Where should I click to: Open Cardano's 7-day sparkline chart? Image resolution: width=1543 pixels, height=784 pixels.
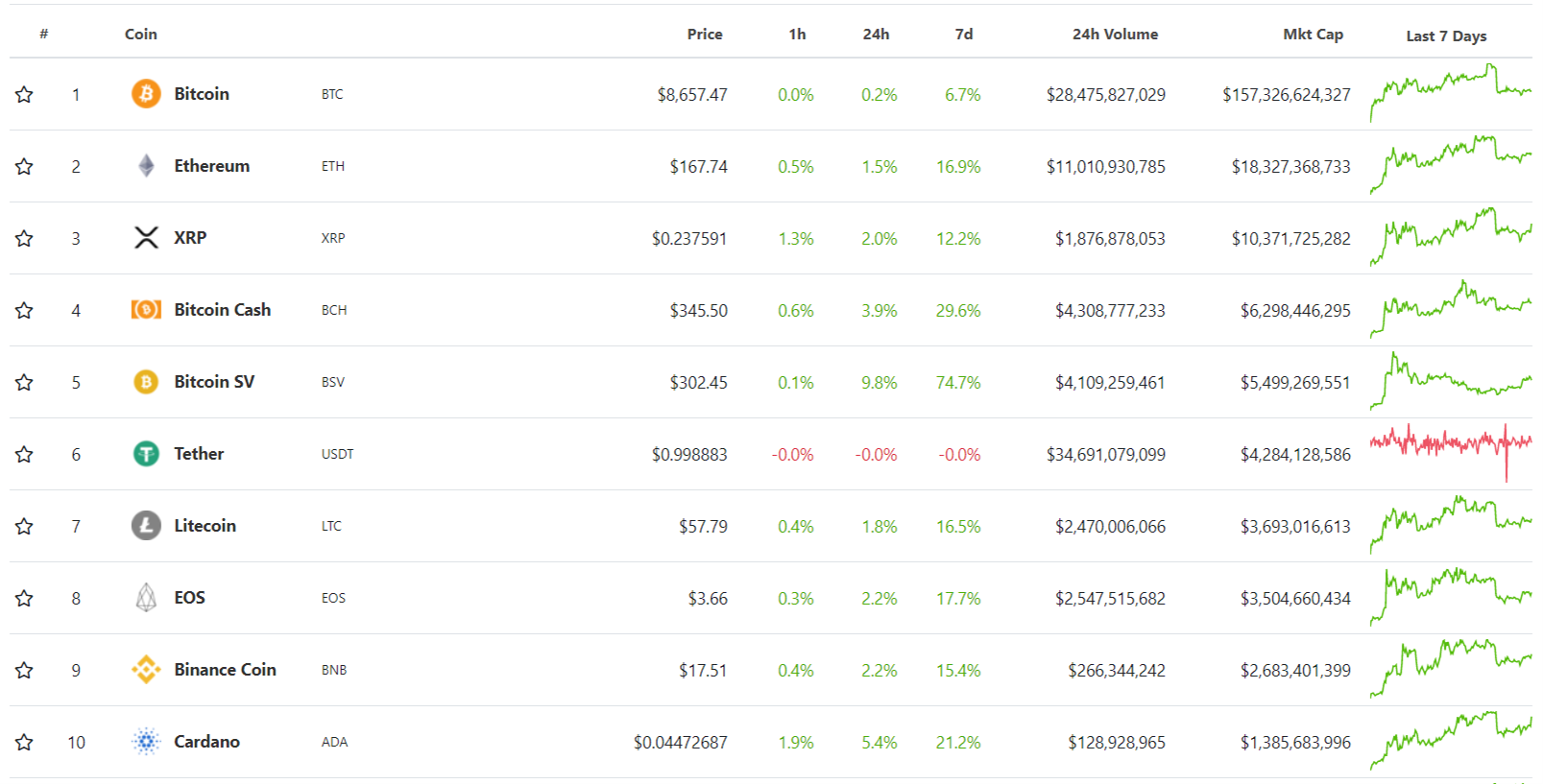click(x=1451, y=741)
